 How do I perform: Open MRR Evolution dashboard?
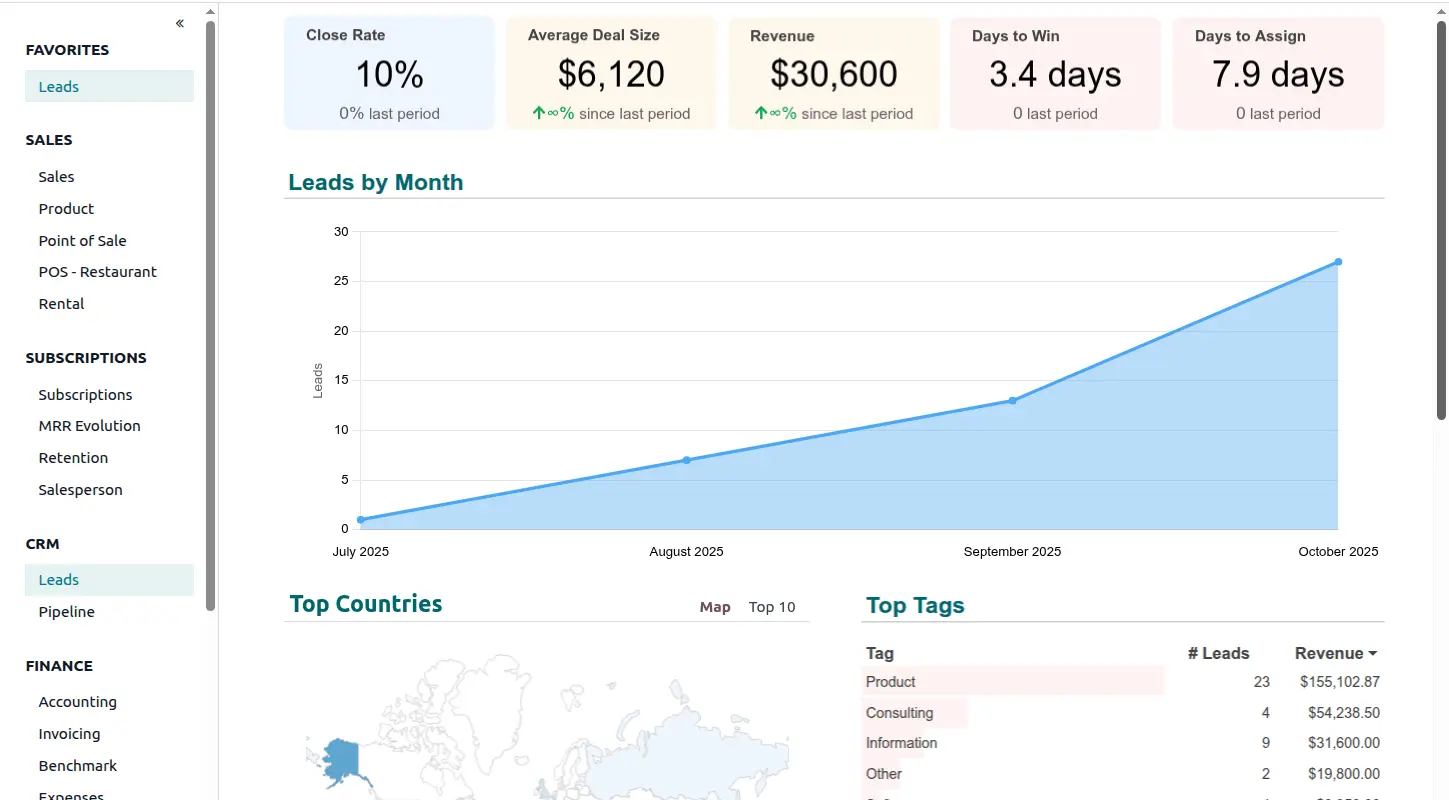90,426
